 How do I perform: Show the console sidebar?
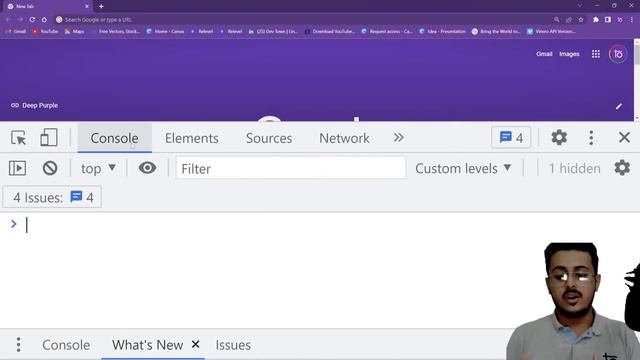coord(18,168)
